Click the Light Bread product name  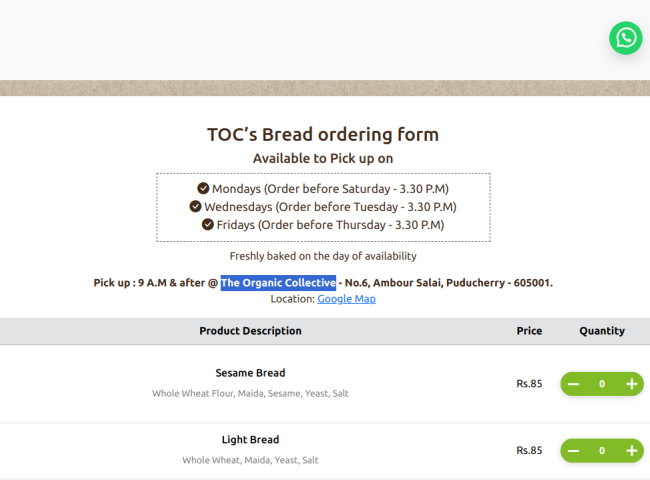click(x=250, y=439)
